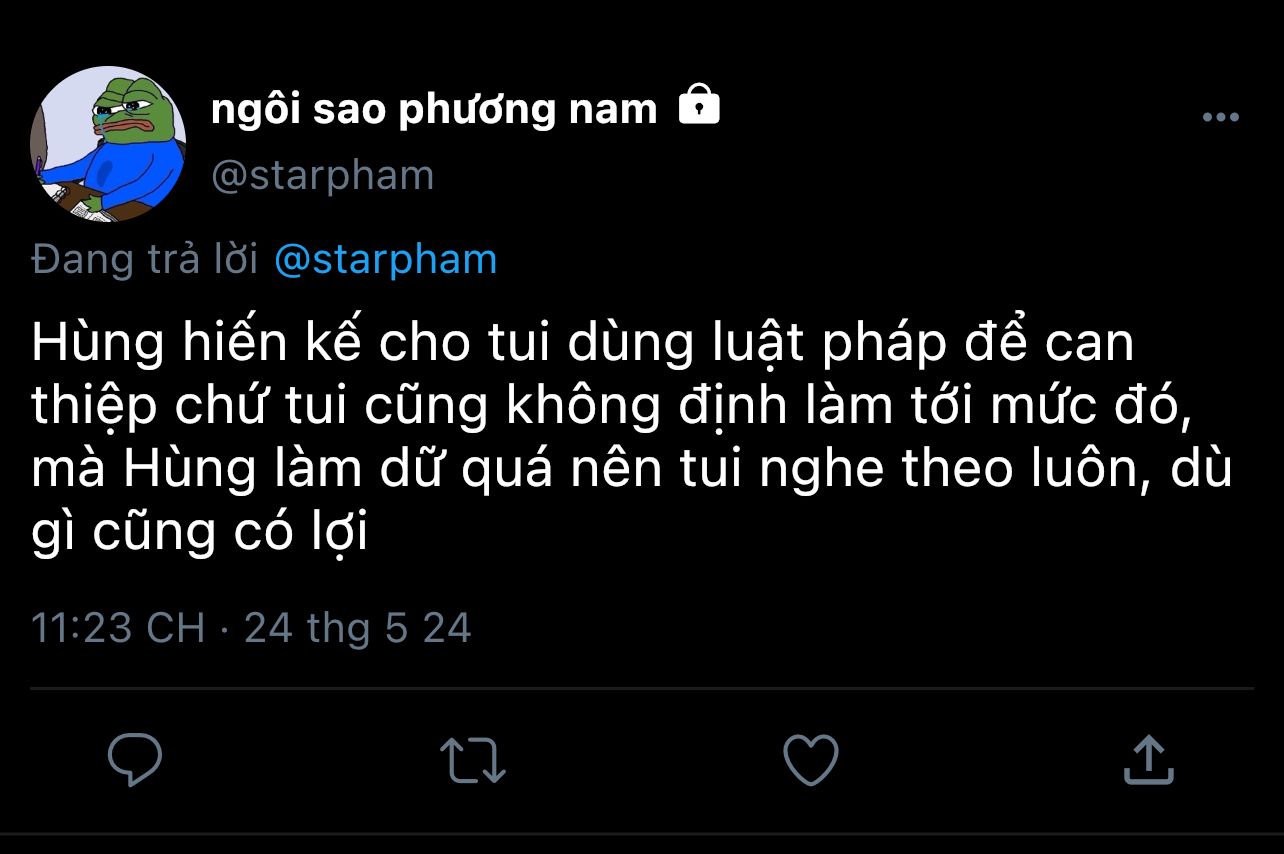Screen dimensions: 1284x854
Task: Open the Pepe frog profile avatar
Action: click(x=108, y=144)
